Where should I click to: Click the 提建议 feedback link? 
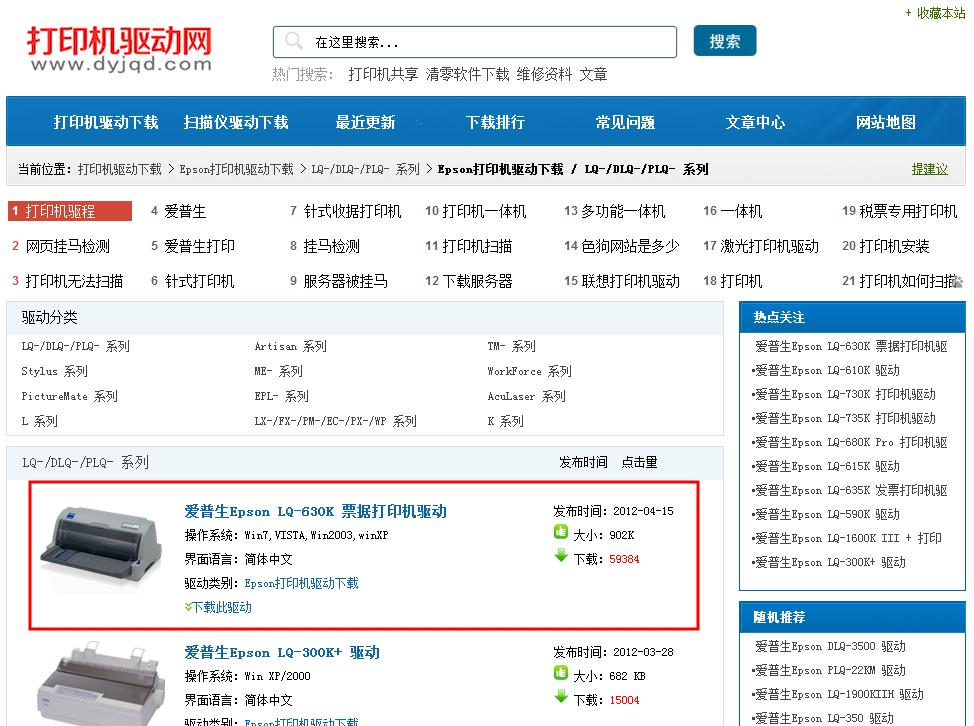[x=929, y=169]
